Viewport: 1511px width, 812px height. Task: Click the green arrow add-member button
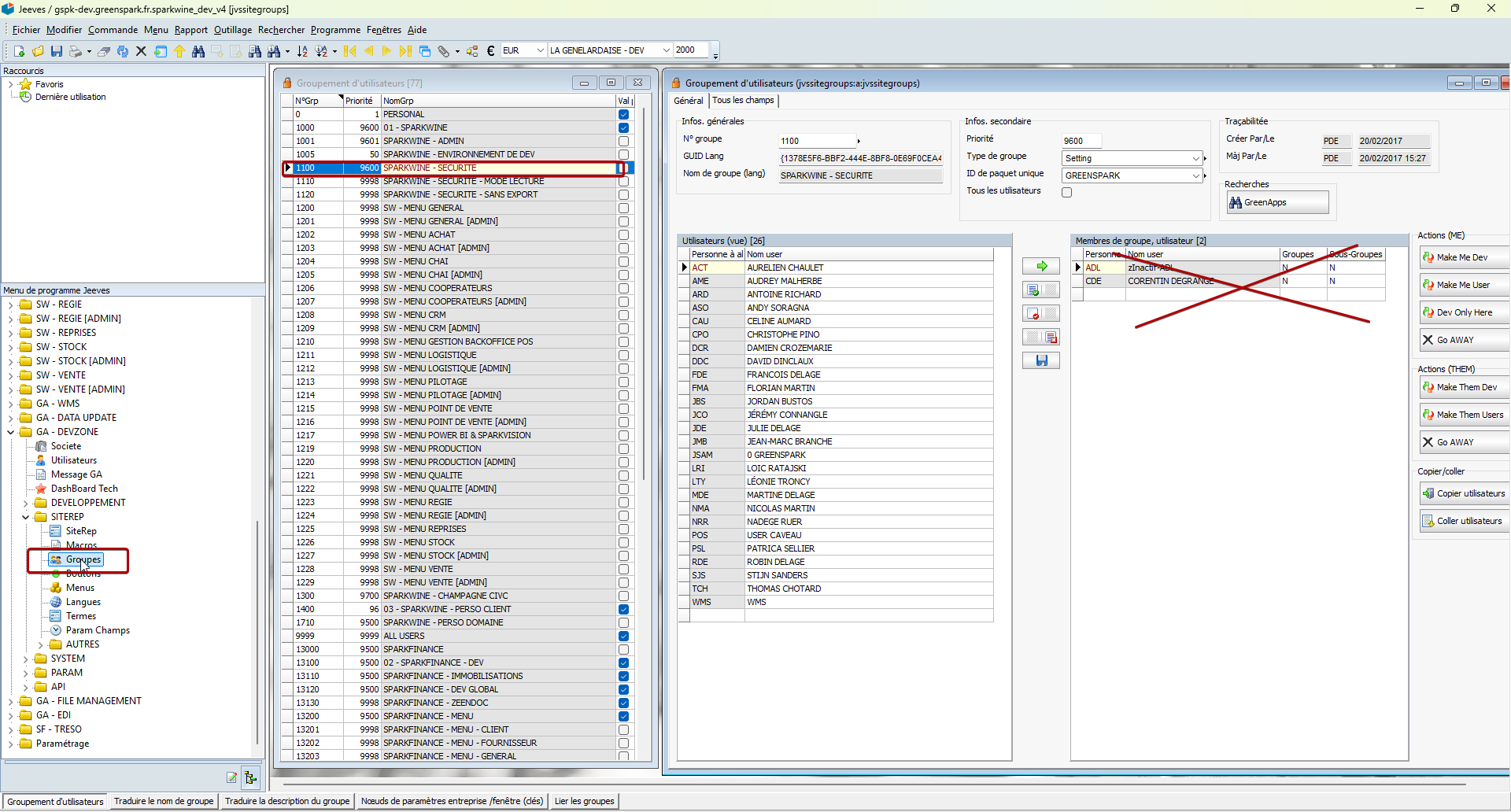pyautogui.click(x=1041, y=266)
